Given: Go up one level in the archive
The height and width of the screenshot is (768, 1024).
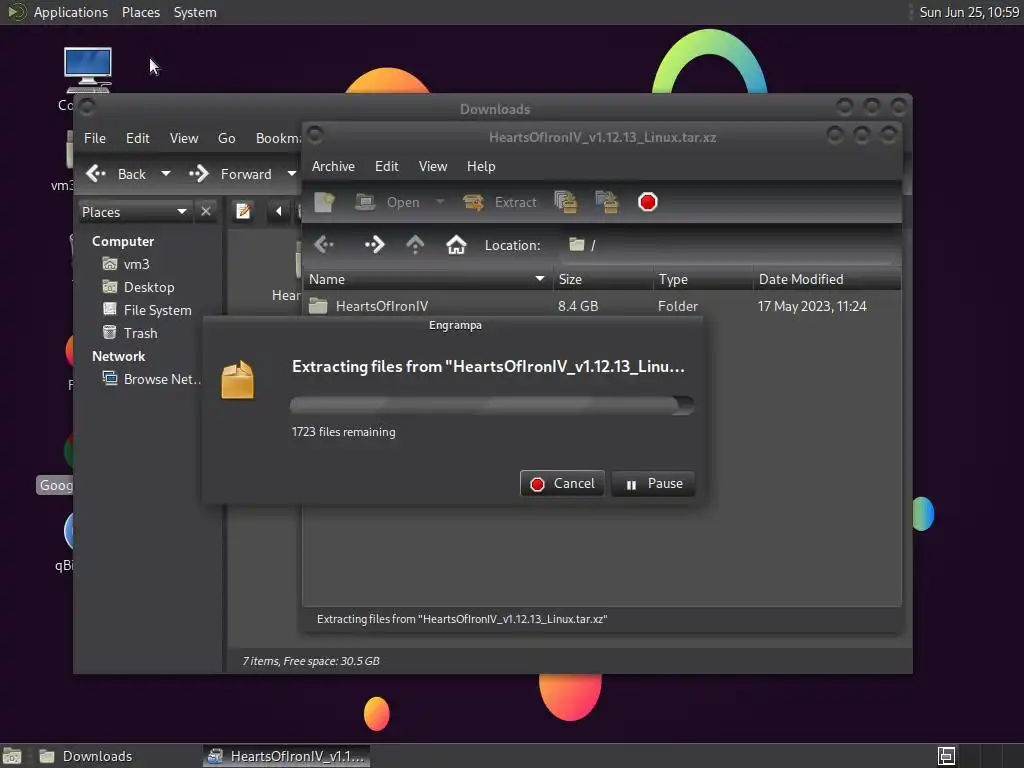Looking at the screenshot, I should pos(415,245).
